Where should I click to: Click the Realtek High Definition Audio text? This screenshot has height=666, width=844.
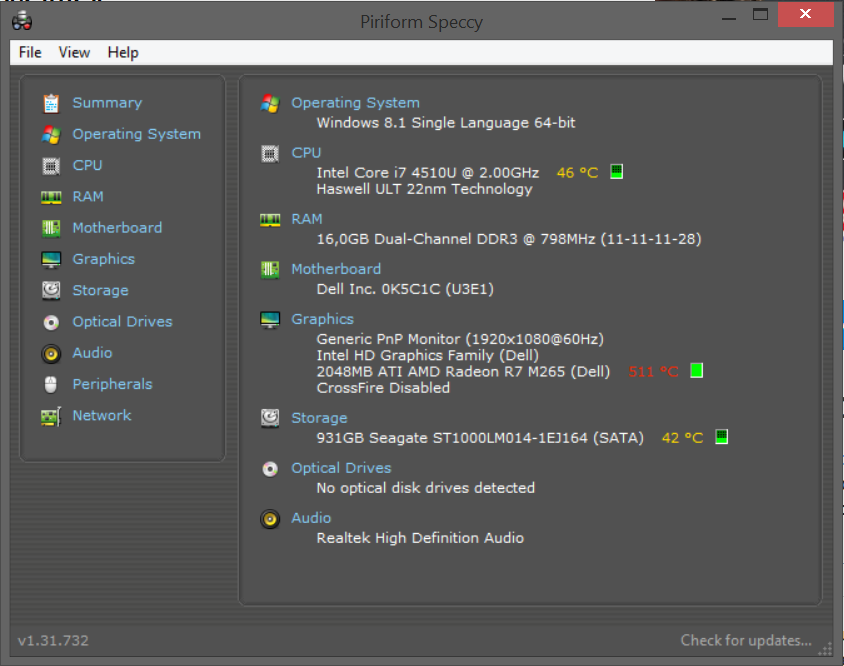(420, 538)
